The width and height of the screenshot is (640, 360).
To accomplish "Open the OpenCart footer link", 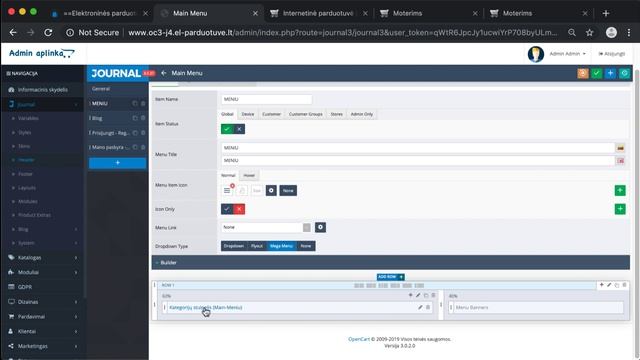I will [x=359, y=339].
